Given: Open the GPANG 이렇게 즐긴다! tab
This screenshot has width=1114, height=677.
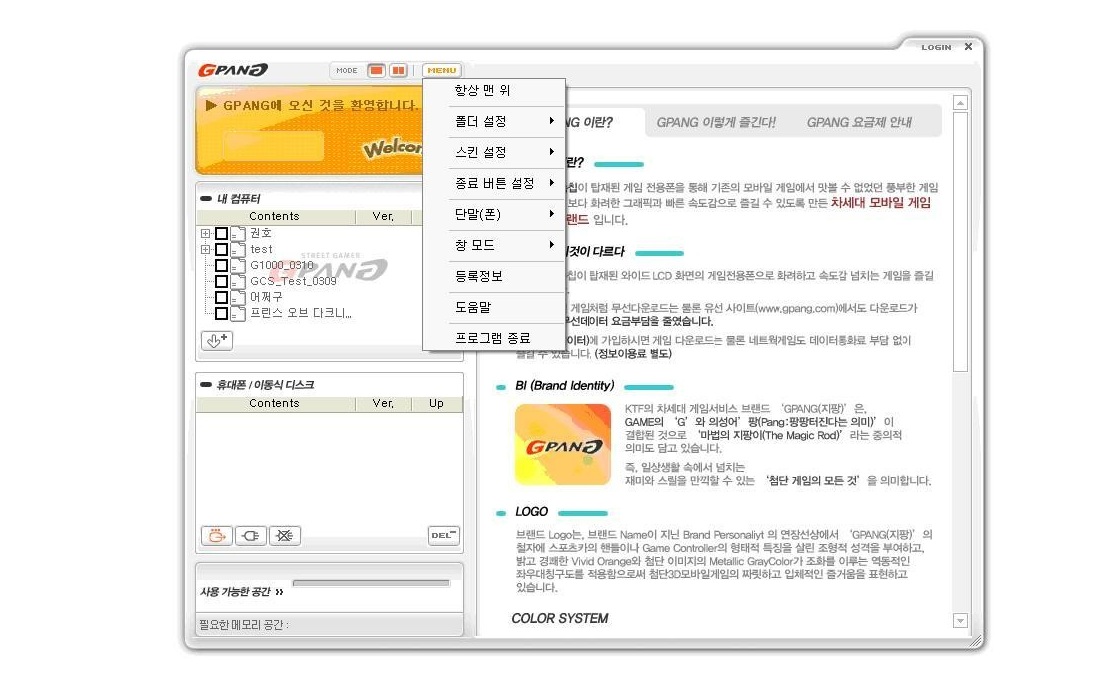Looking at the screenshot, I should [x=716, y=122].
